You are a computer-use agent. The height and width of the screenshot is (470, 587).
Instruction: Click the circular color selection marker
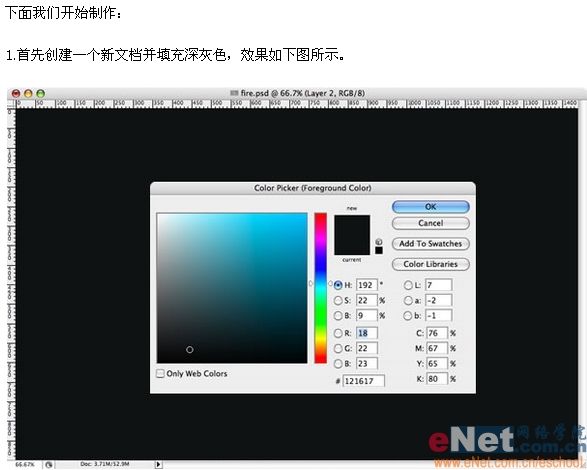tap(190, 349)
